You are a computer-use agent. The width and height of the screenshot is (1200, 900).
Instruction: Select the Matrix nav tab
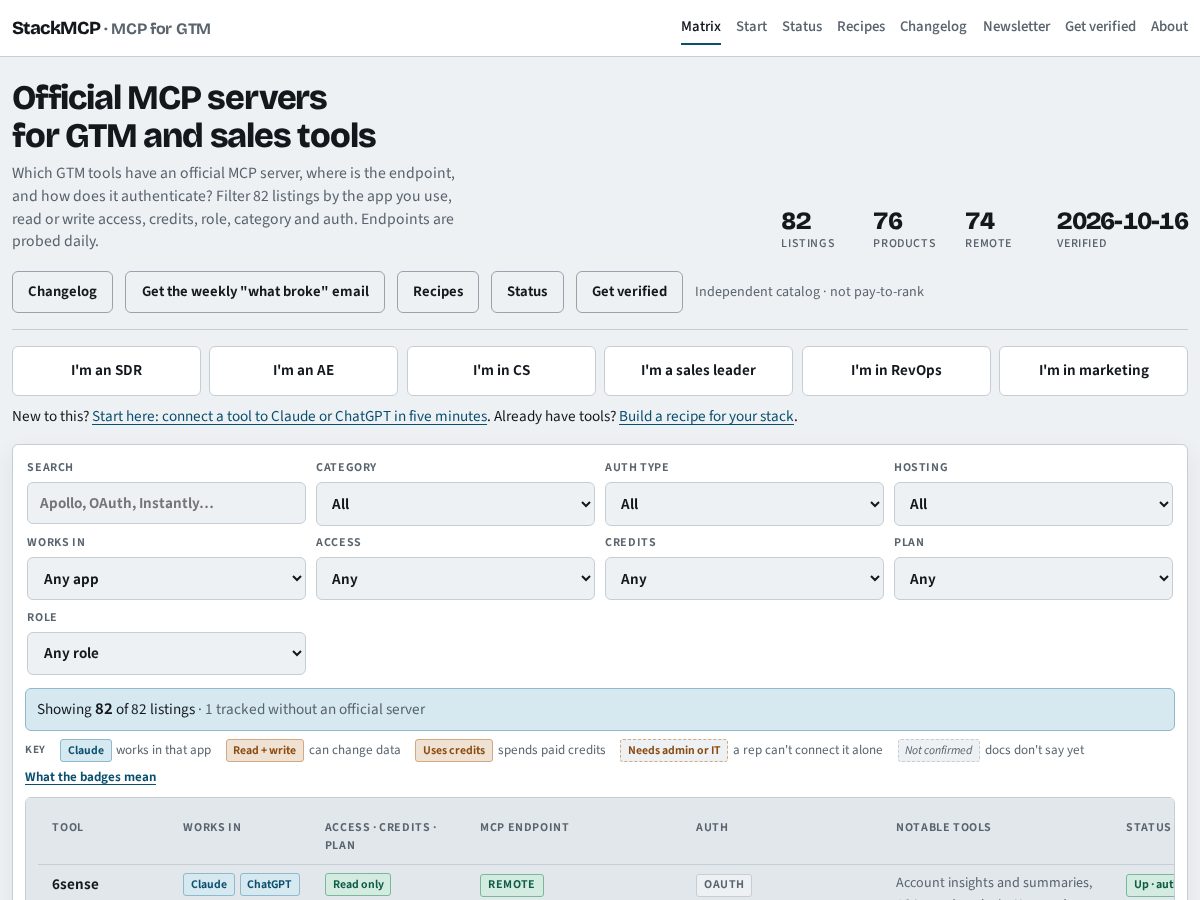click(701, 27)
